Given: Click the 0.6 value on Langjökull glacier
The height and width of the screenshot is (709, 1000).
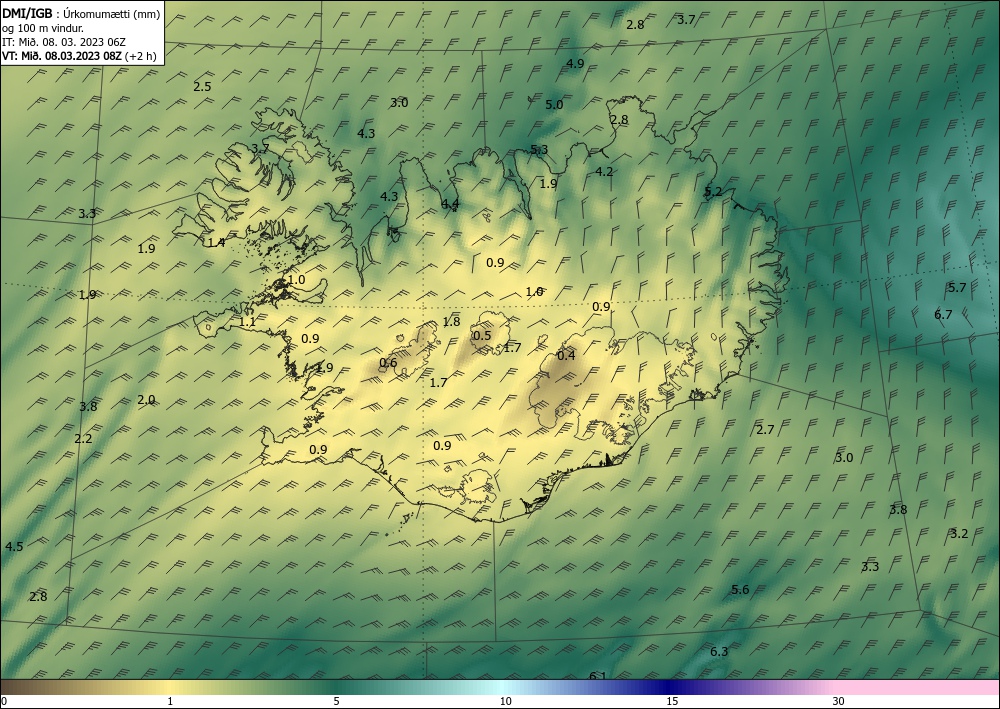Looking at the screenshot, I should [388, 363].
